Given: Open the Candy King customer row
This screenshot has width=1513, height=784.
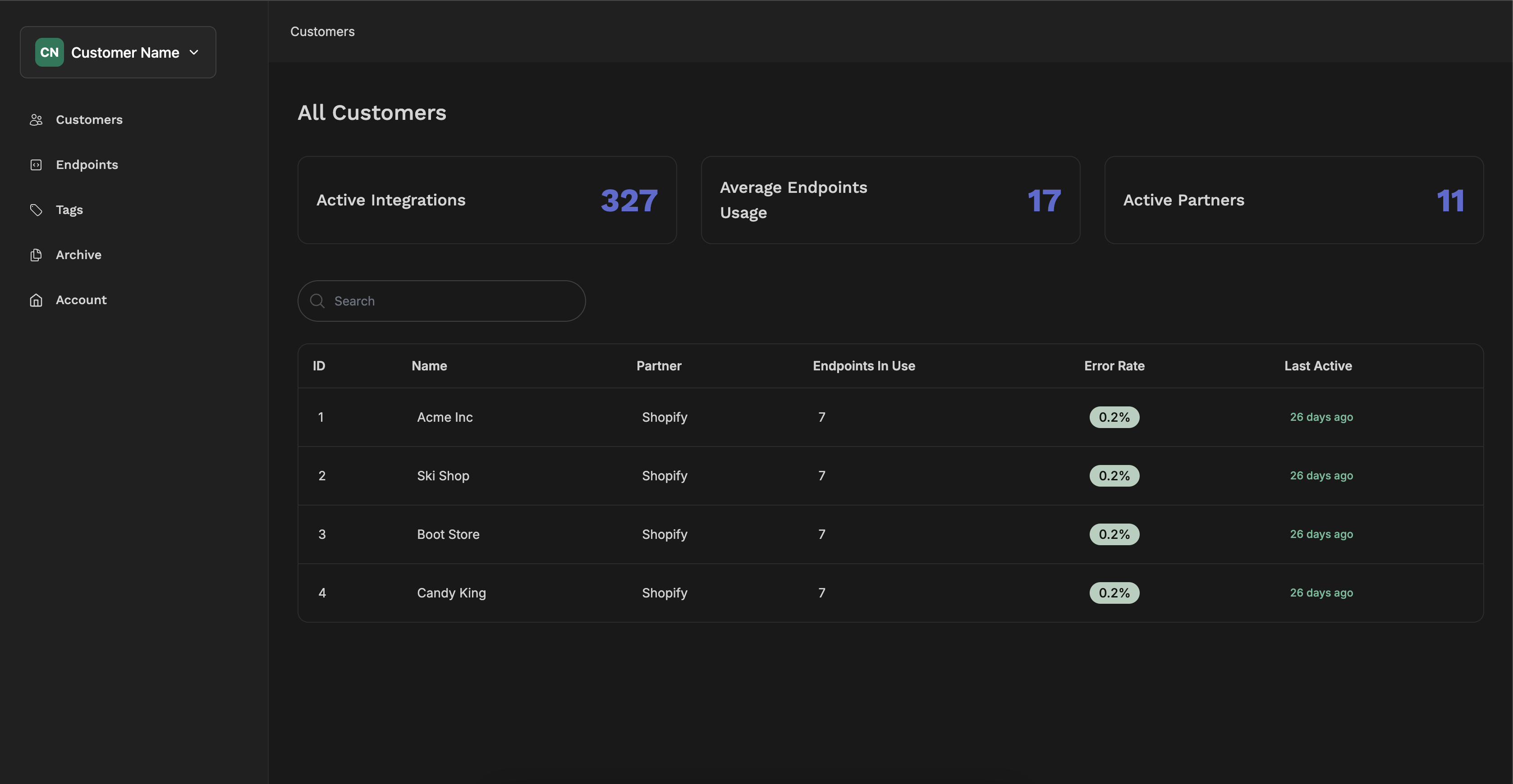Looking at the screenshot, I should coord(890,593).
